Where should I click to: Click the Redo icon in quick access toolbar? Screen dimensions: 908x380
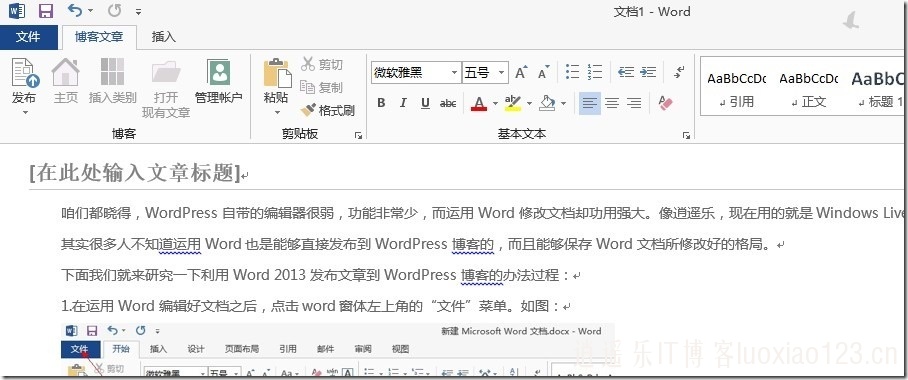coord(115,10)
